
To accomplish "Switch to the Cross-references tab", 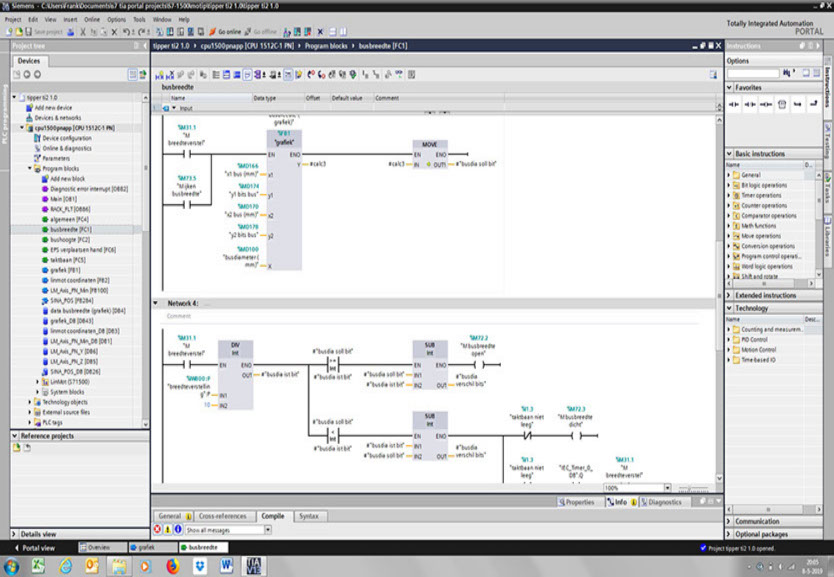I will click(x=222, y=516).
